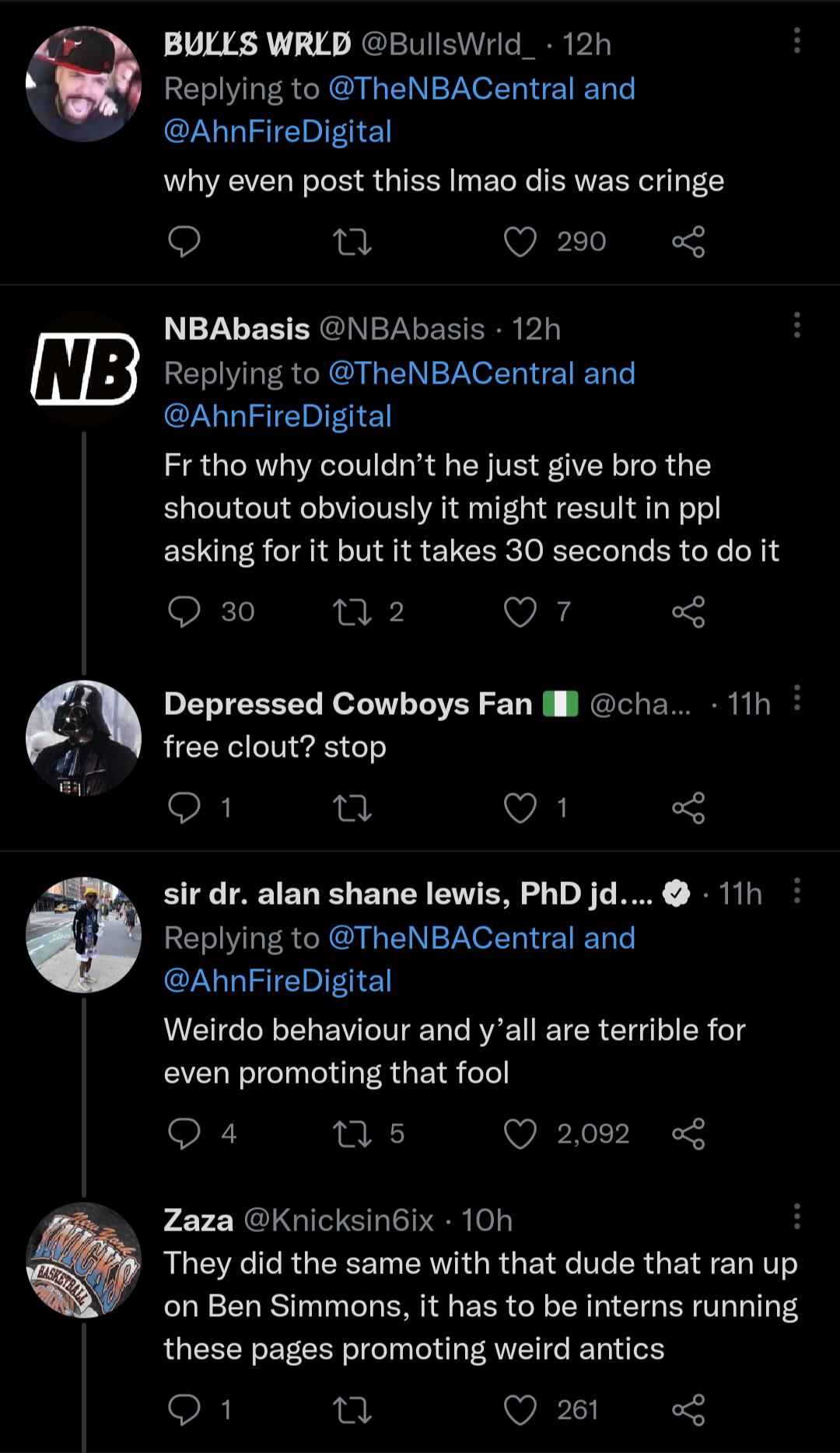Open the more options menu on BULLS WRLD's tweet
Screen dimensions: 840x1453
[x=796, y=41]
